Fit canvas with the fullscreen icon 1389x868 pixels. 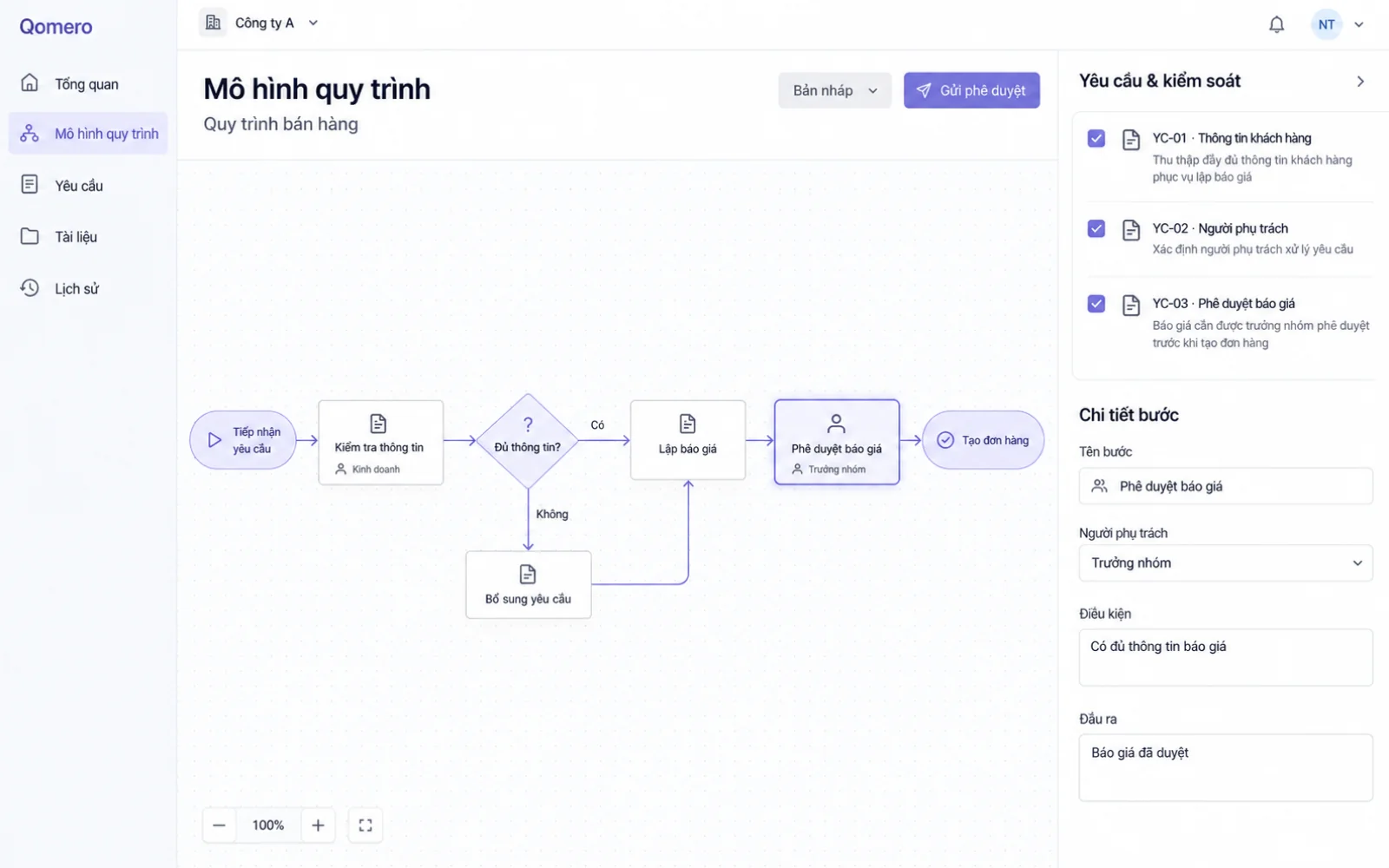click(365, 825)
